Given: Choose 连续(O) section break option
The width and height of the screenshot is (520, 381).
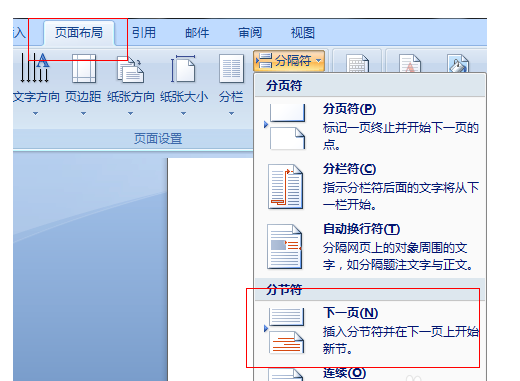Looking at the screenshot, I should 370,373.
